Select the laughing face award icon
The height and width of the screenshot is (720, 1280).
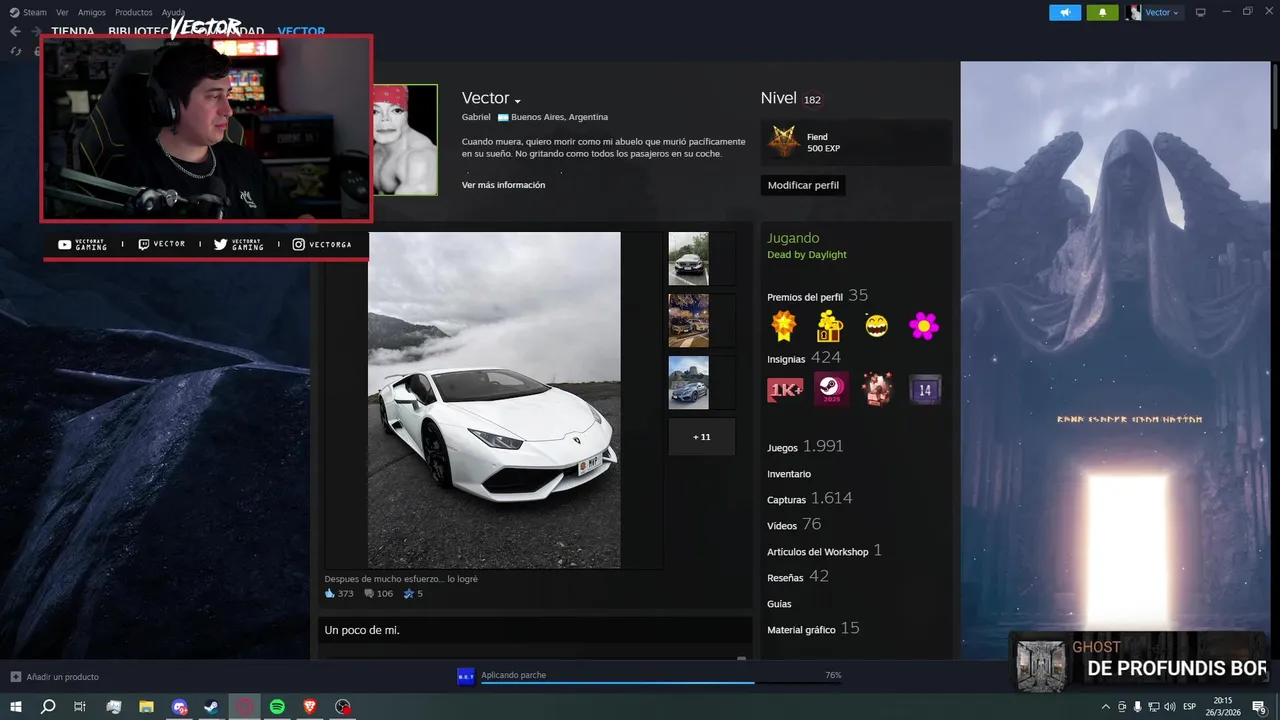877,326
